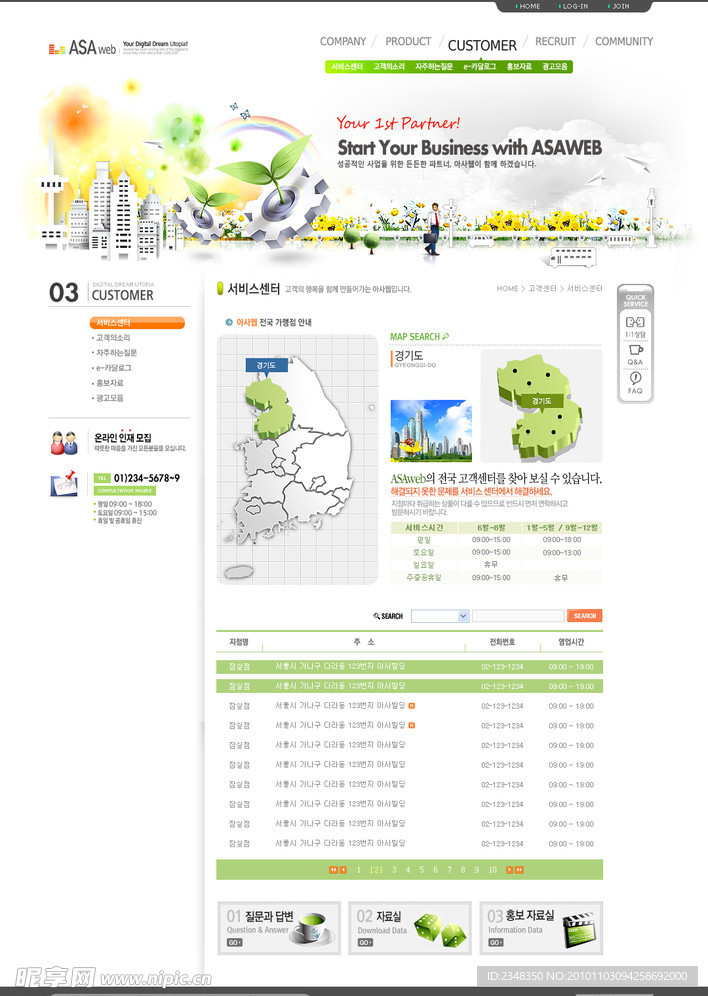
Task: Click the 서비스시간 table header cell
Action: click(x=424, y=527)
